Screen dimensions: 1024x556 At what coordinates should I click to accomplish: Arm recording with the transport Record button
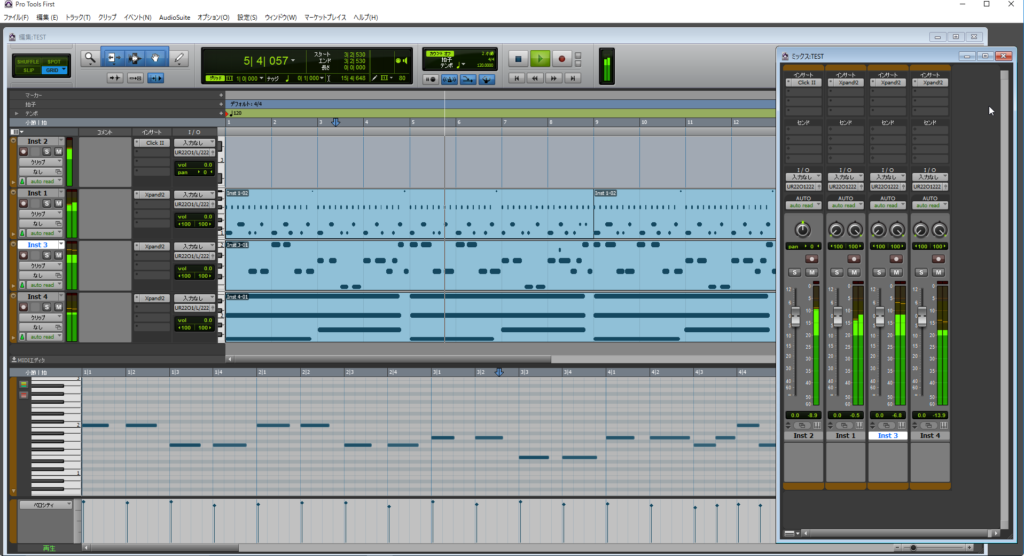click(562, 59)
